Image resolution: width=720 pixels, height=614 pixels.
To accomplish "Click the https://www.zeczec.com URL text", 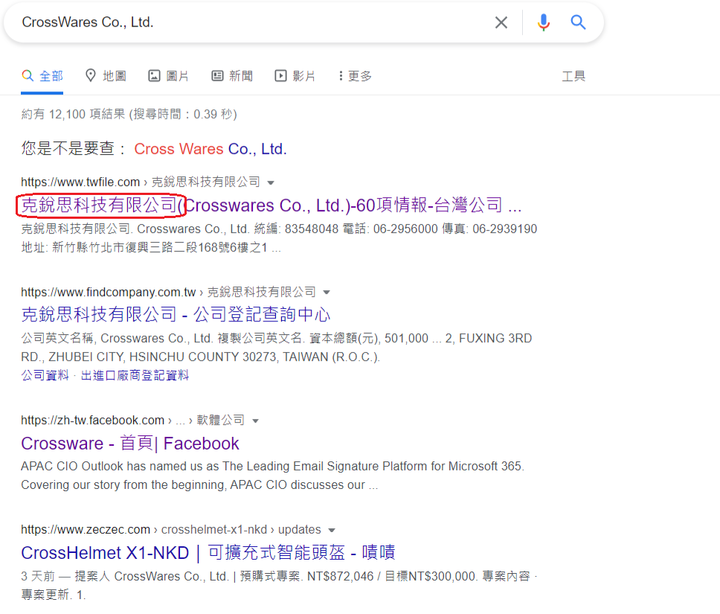I will (85, 530).
